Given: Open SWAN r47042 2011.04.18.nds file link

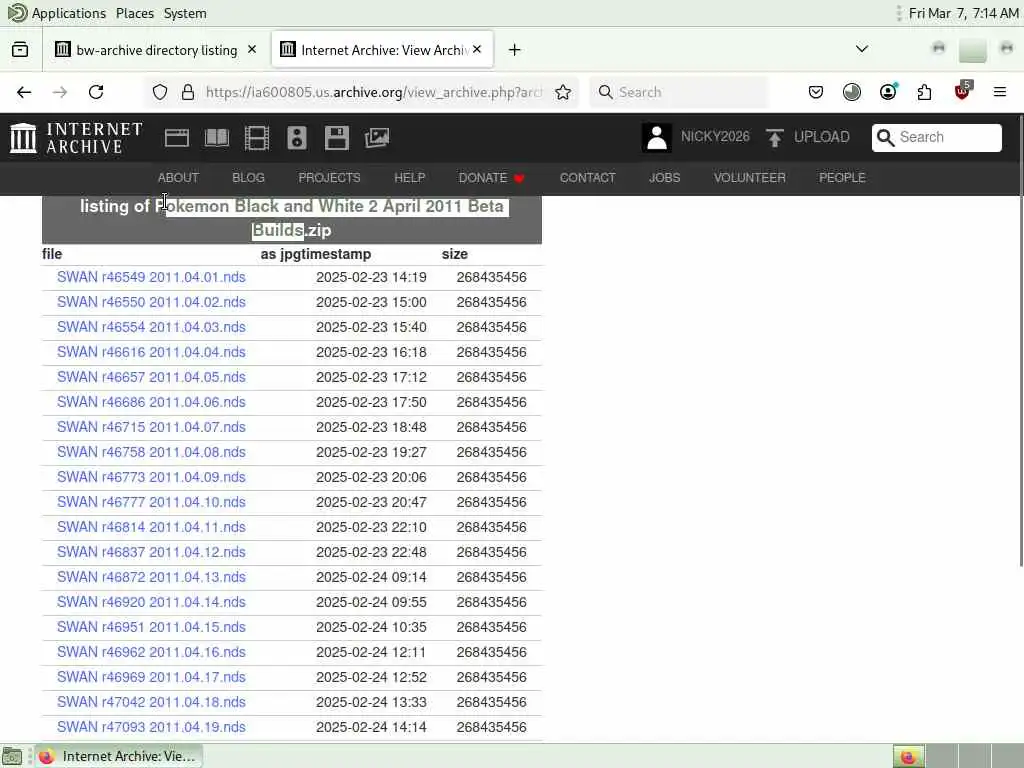Looking at the screenshot, I should tap(151, 702).
